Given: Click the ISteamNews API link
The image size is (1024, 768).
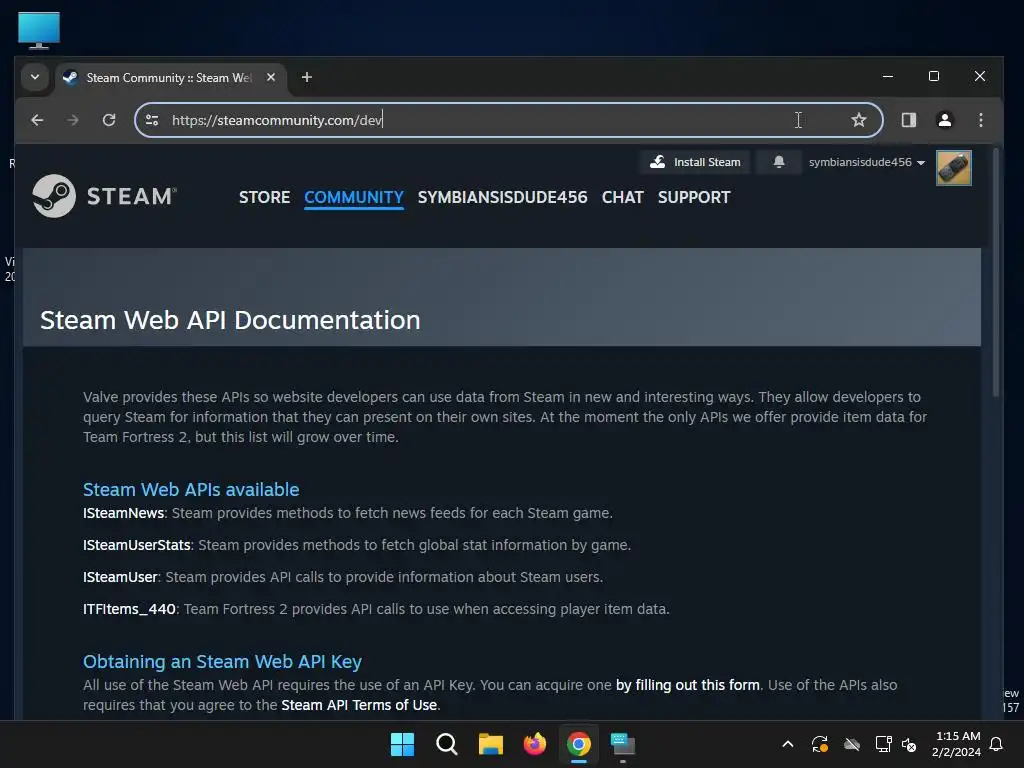Looking at the screenshot, I should click(x=123, y=513).
